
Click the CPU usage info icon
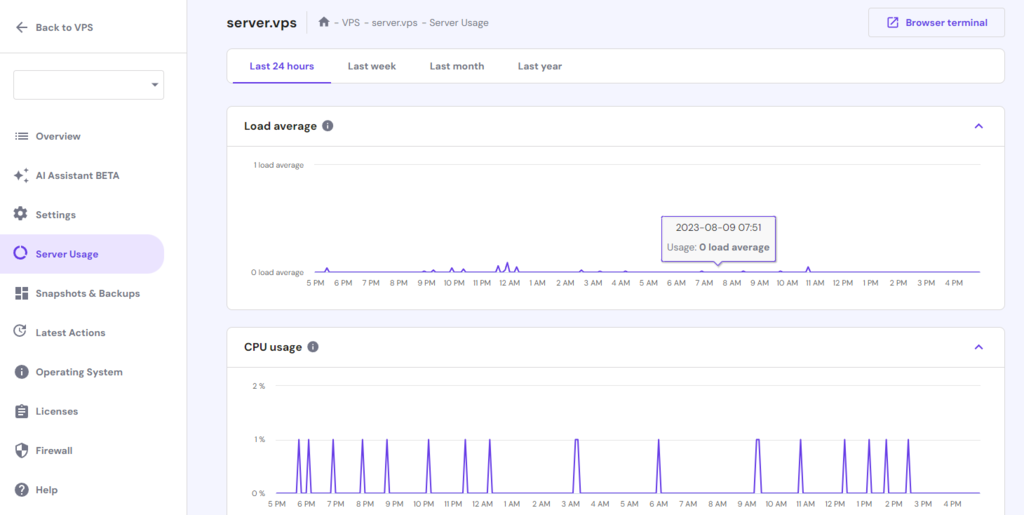coord(313,347)
